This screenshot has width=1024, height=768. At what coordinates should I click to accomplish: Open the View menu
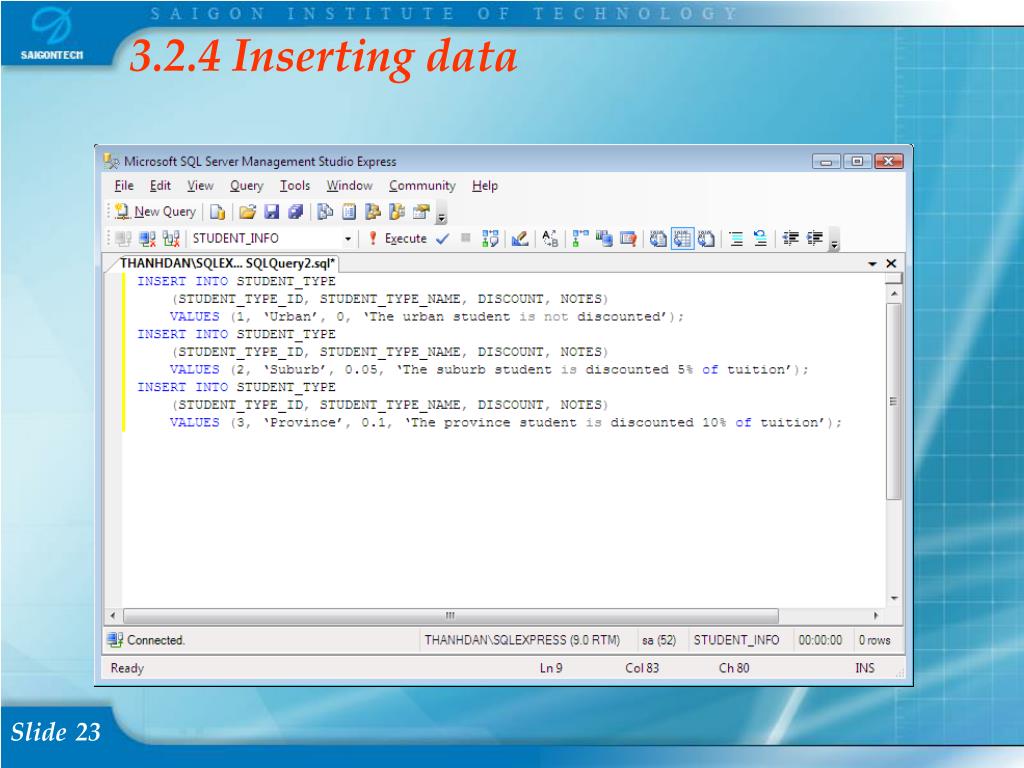200,185
